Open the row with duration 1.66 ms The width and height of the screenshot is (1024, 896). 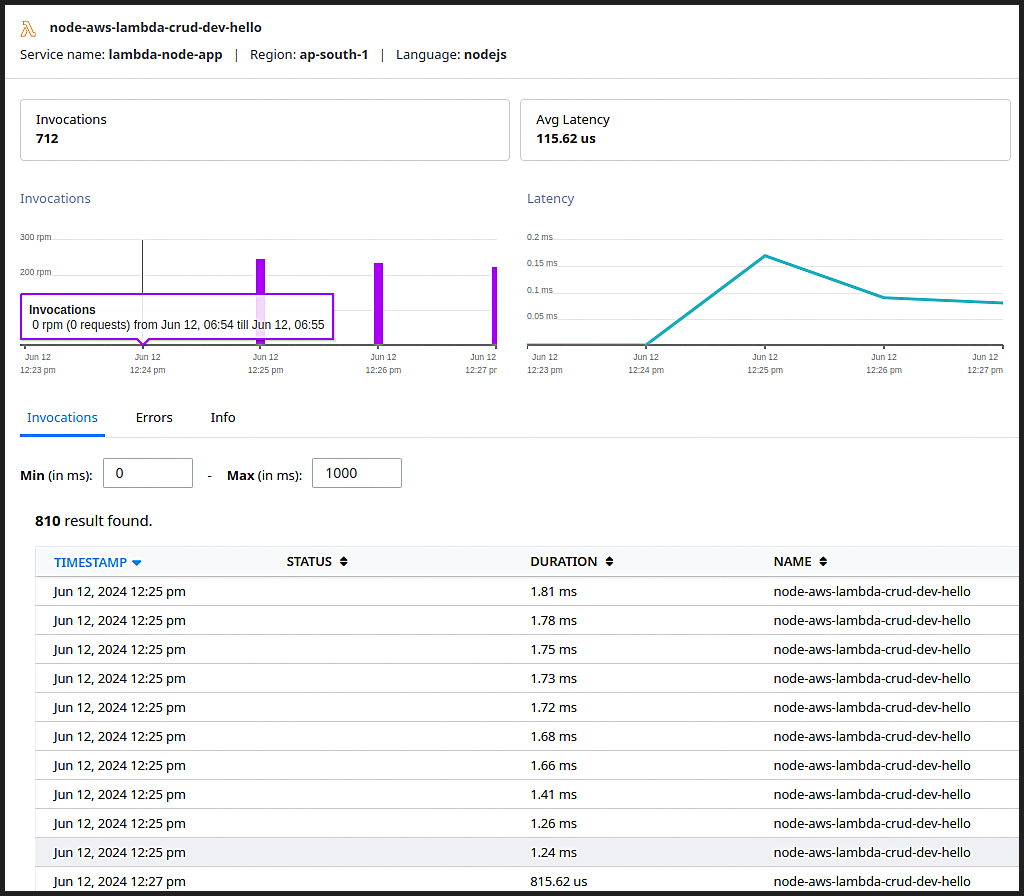tap(526, 765)
